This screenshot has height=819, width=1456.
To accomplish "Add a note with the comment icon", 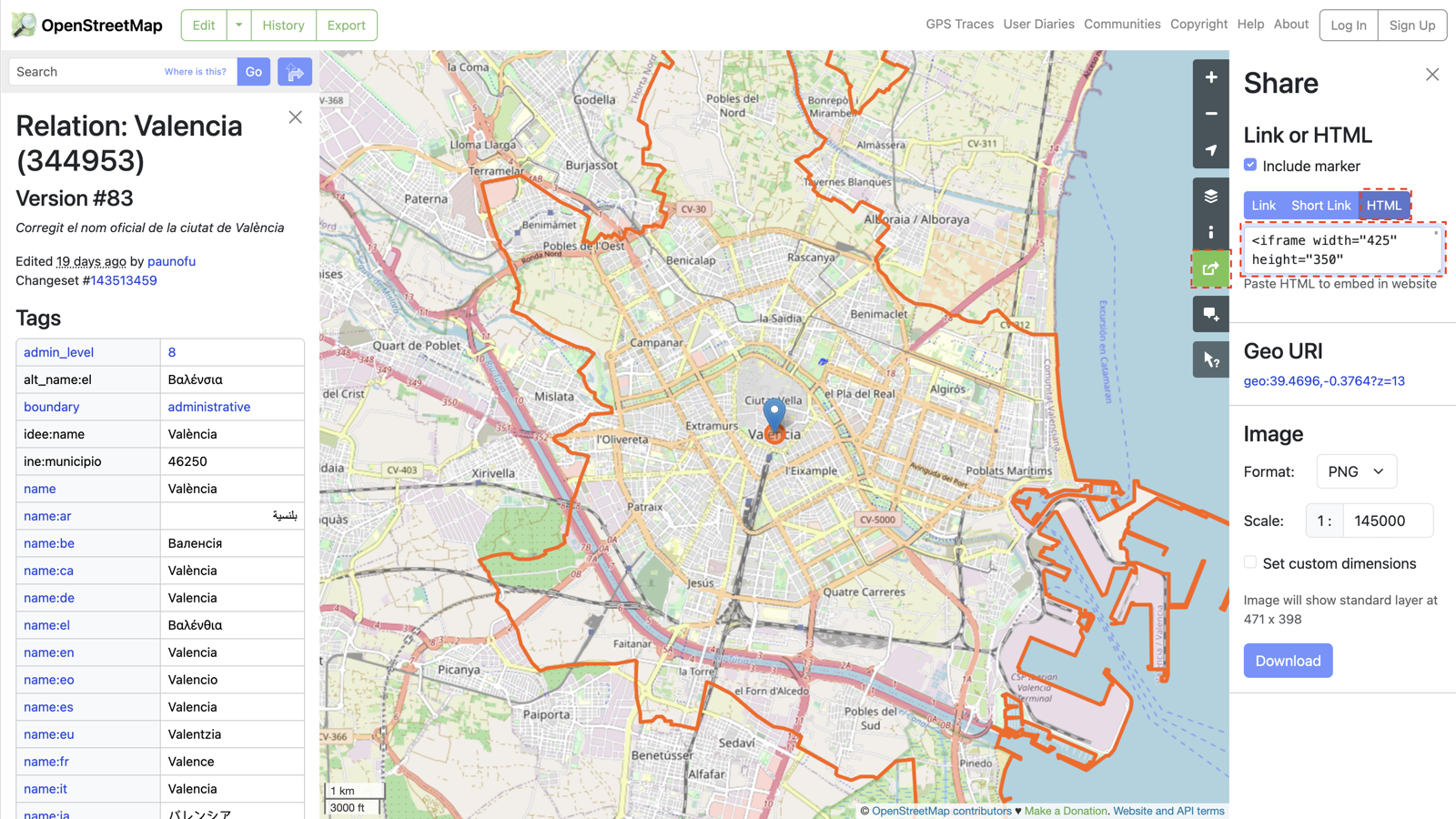I will coord(1210,314).
